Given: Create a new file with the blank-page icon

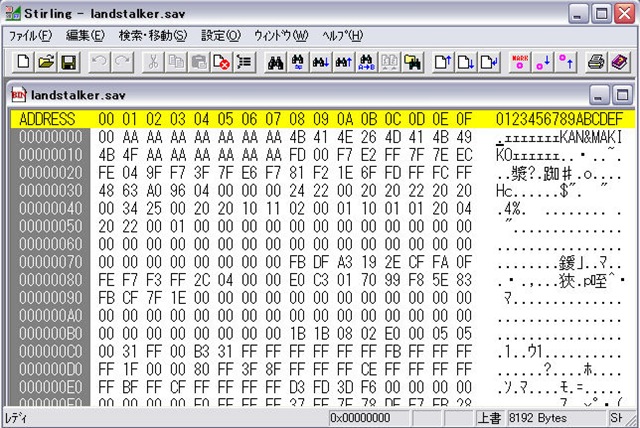Looking at the screenshot, I should (23, 62).
